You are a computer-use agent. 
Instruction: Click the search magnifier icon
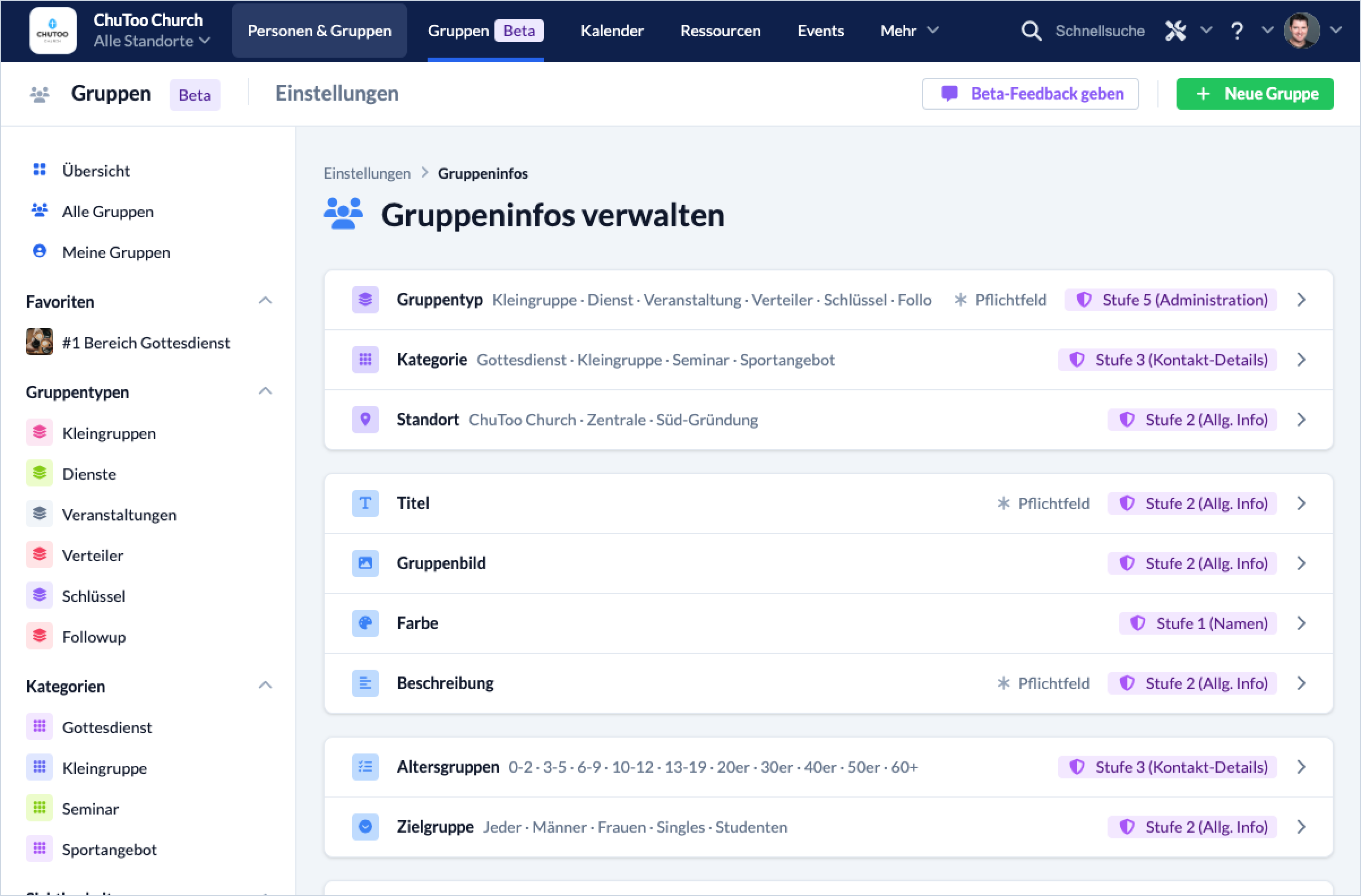pos(1031,31)
